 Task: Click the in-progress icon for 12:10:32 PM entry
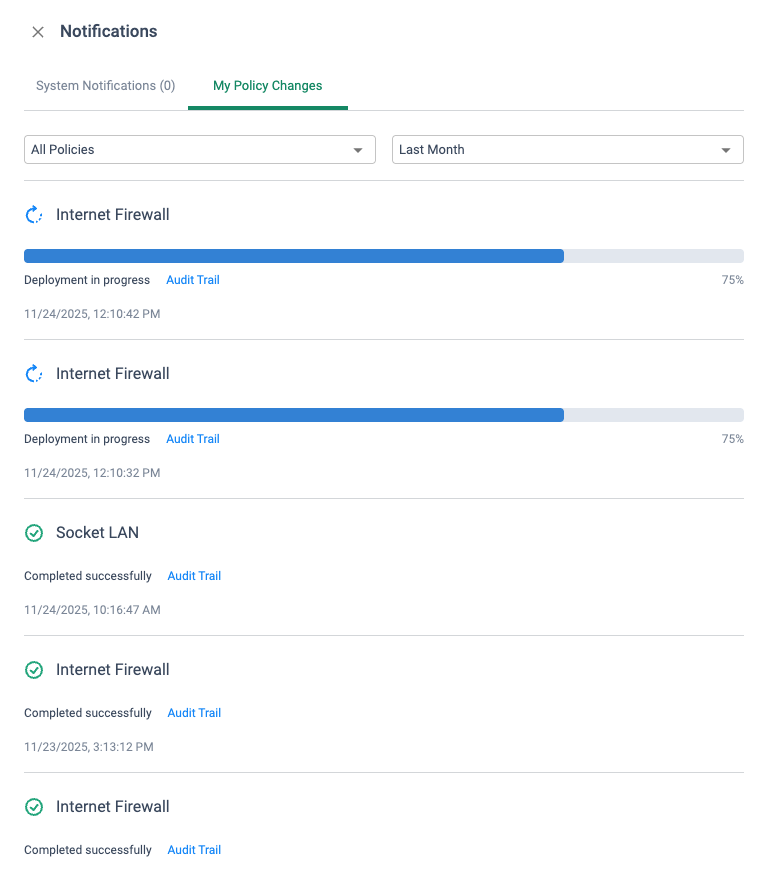(x=34, y=374)
